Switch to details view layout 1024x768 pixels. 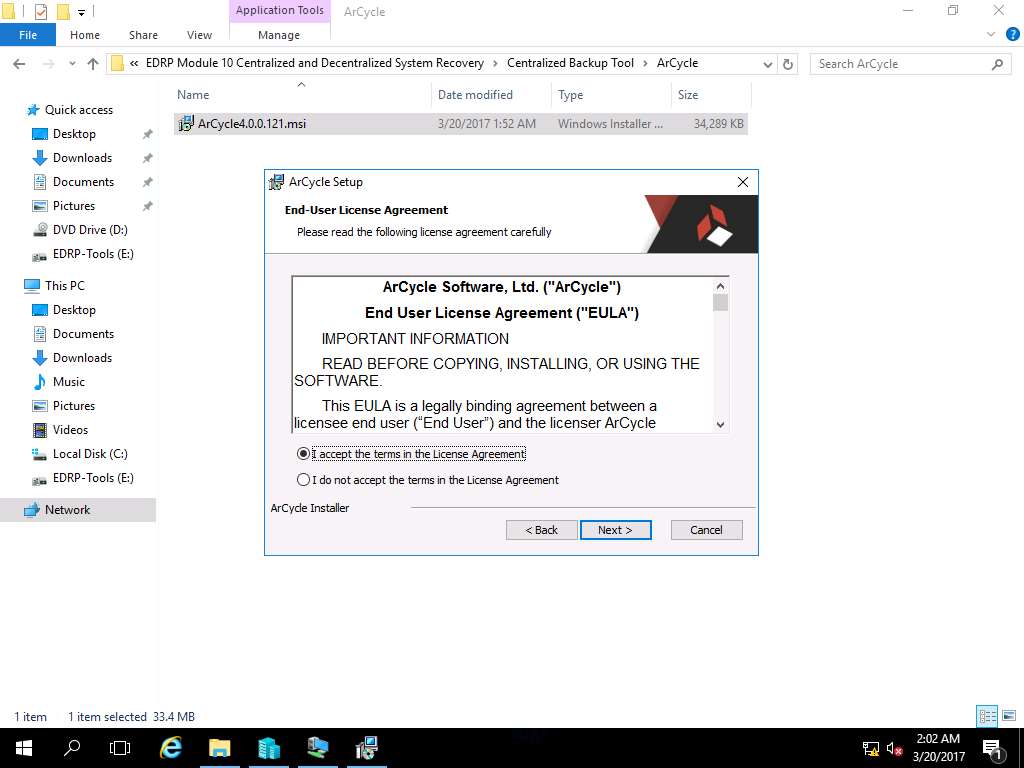[x=987, y=716]
